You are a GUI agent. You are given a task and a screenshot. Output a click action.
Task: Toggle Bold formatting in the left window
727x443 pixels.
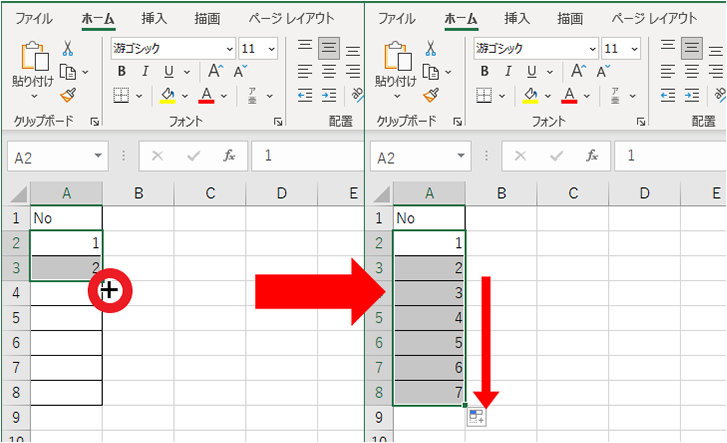(121, 71)
